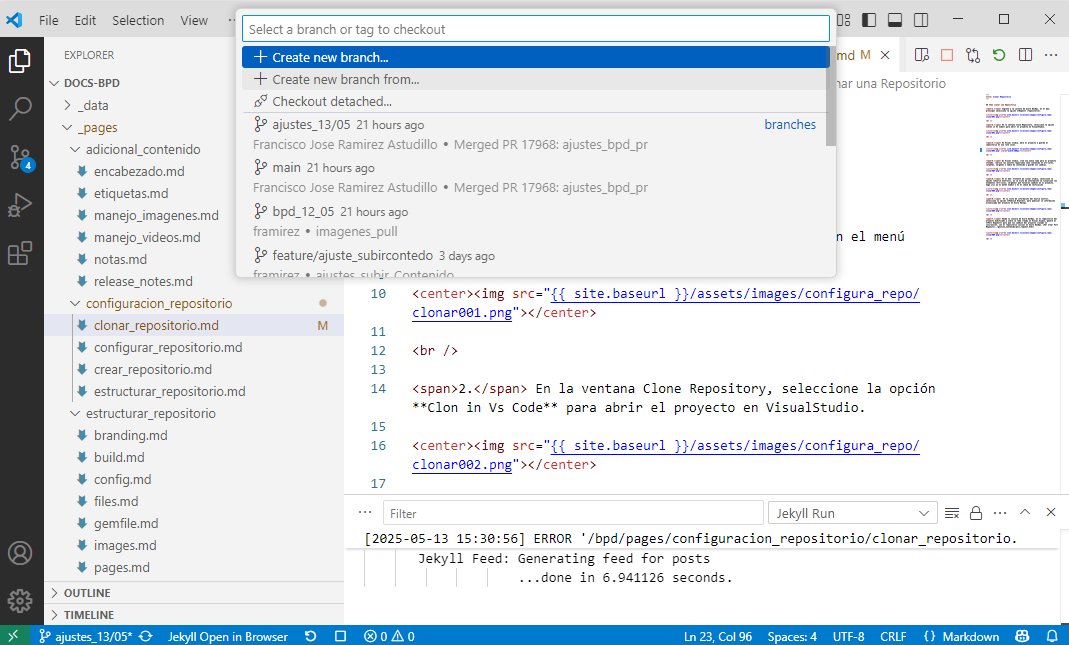This screenshot has height=645, width=1069.
Task: Clear output with the clear-list icon
Action: tap(952, 513)
